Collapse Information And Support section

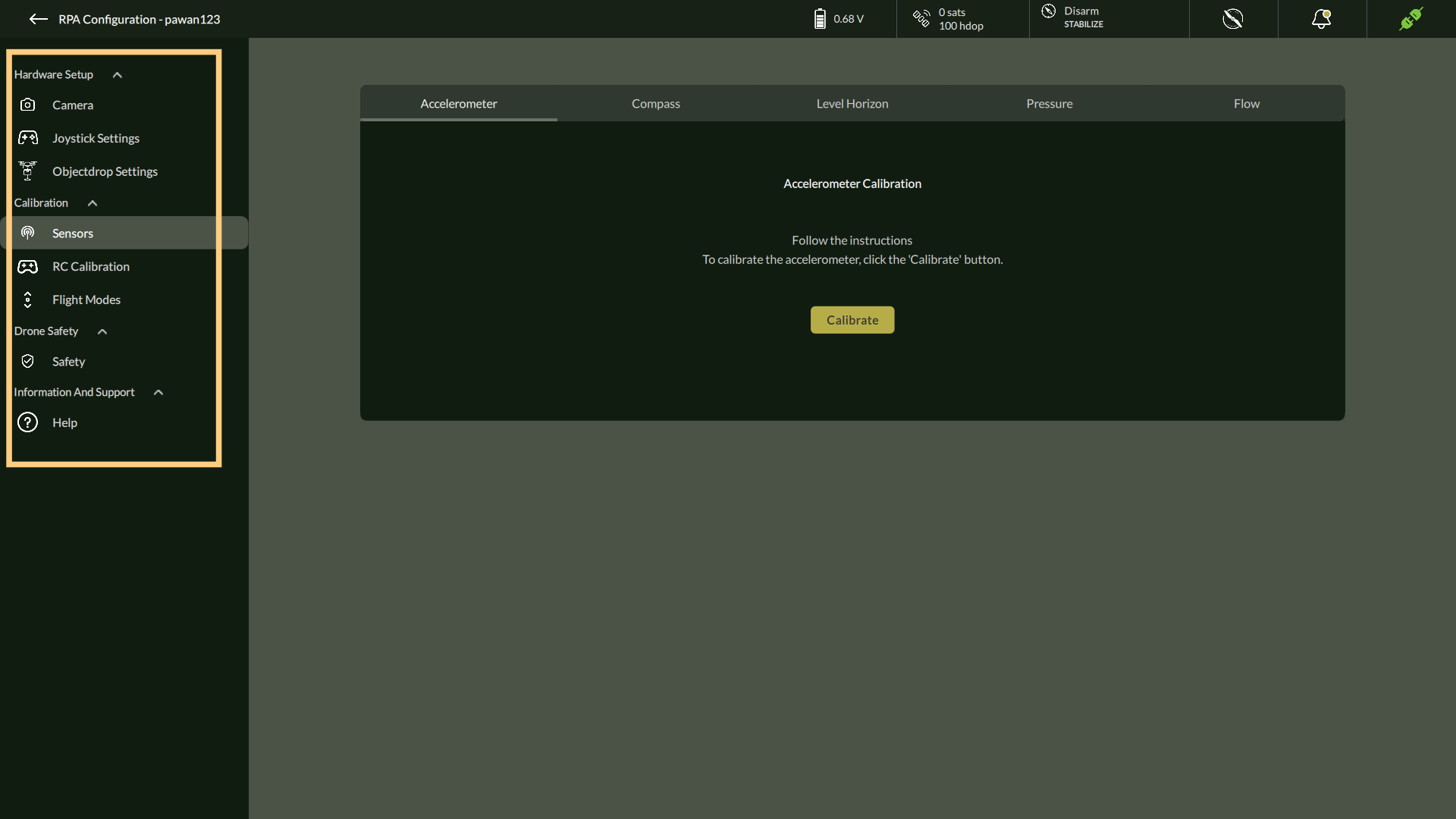pos(158,393)
